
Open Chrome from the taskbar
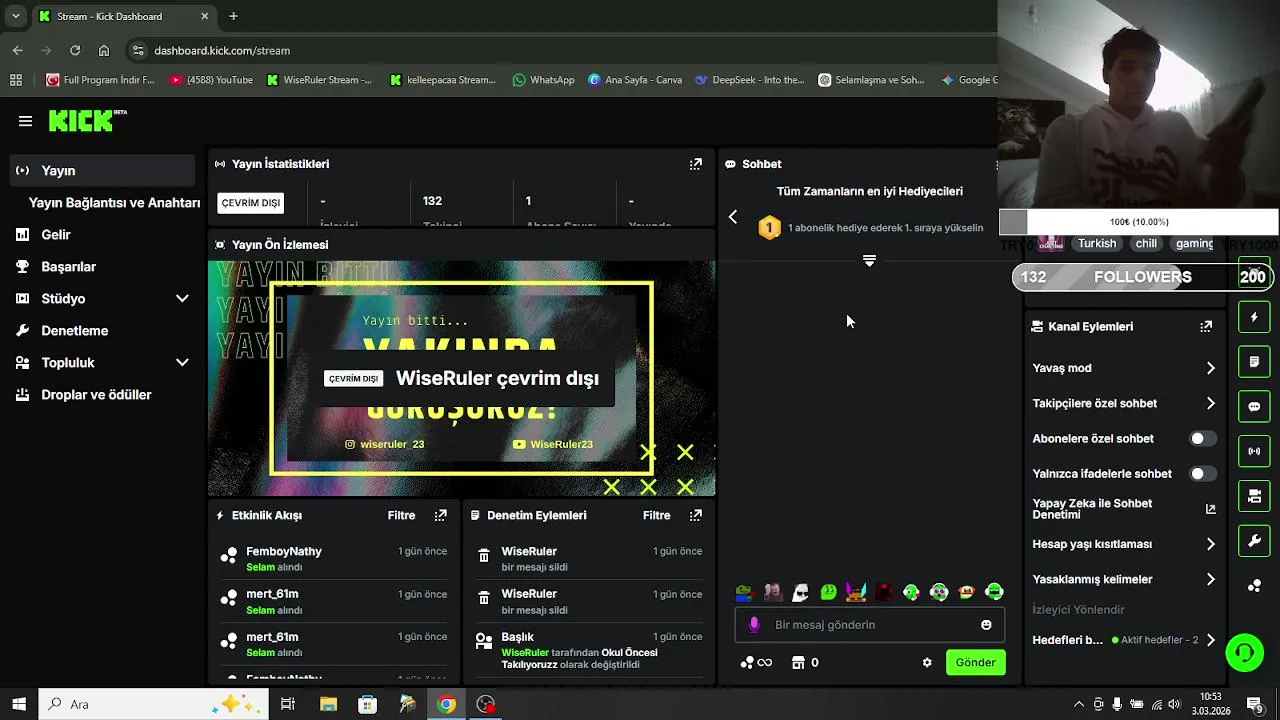coord(446,704)
